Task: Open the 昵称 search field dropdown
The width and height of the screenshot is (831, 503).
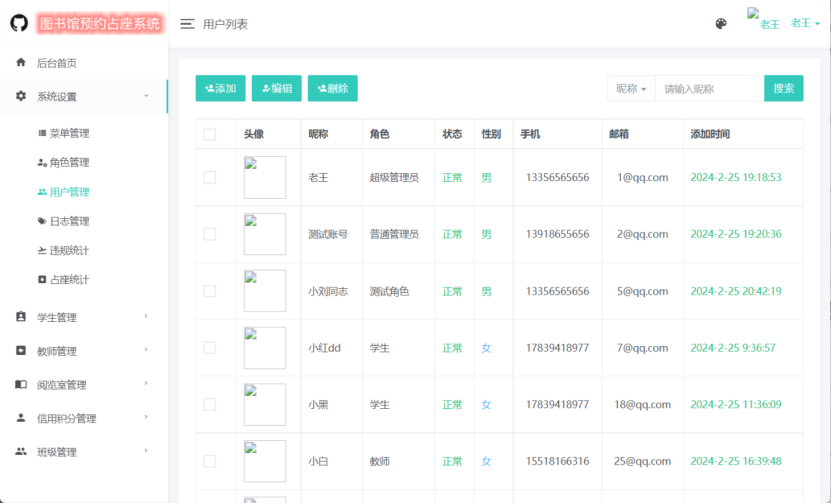Action: click(631, 89)
